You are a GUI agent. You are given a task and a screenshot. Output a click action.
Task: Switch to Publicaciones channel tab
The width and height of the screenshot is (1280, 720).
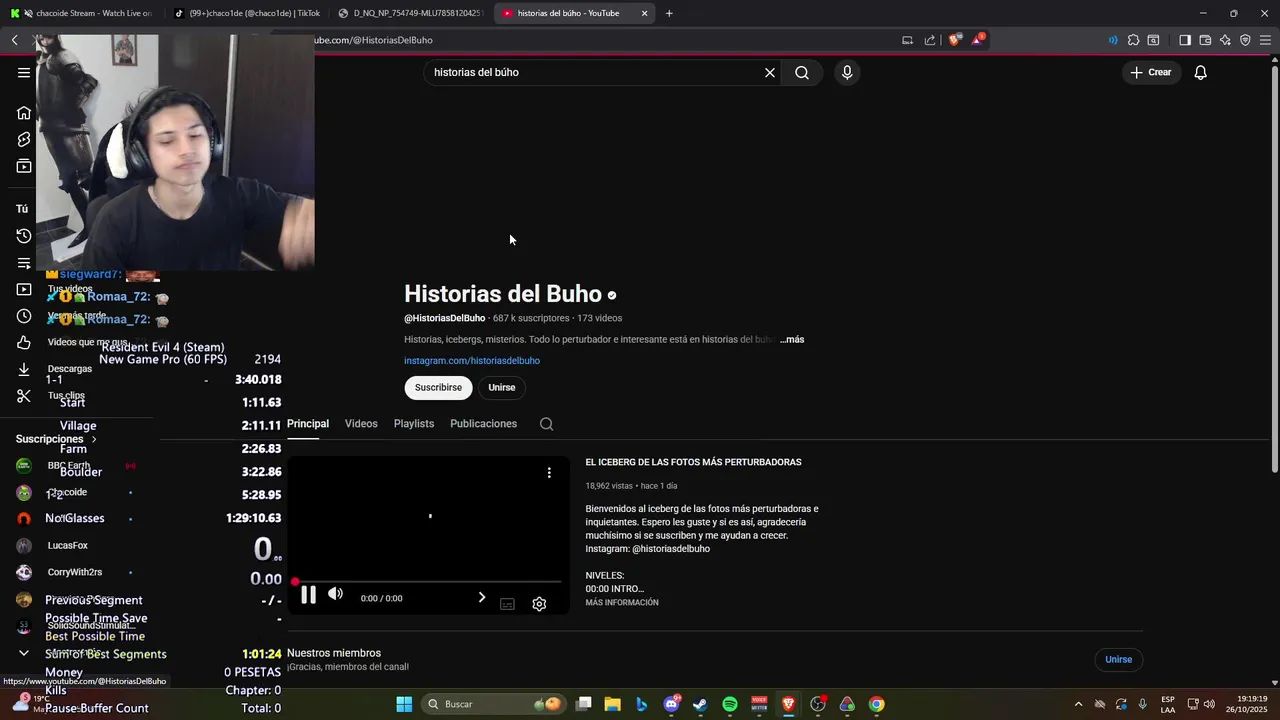[483, 424]
